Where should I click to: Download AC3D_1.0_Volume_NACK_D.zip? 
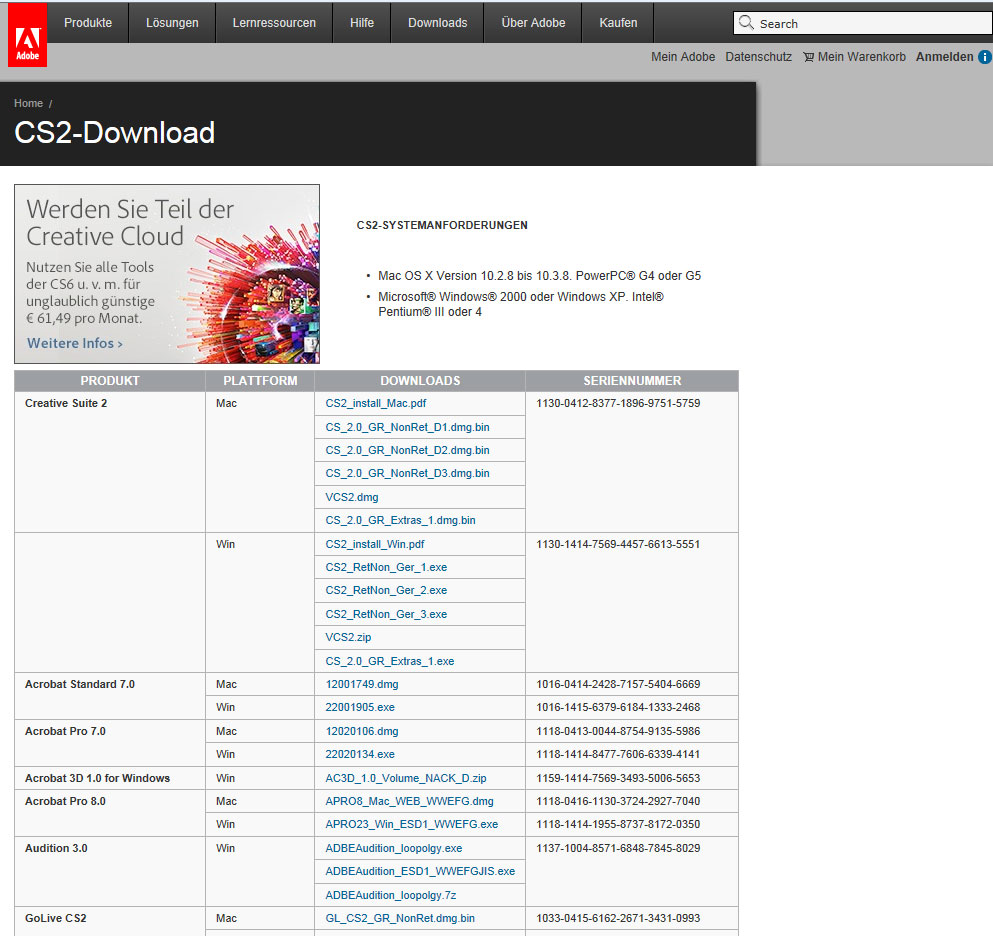[x=406, y=778]
